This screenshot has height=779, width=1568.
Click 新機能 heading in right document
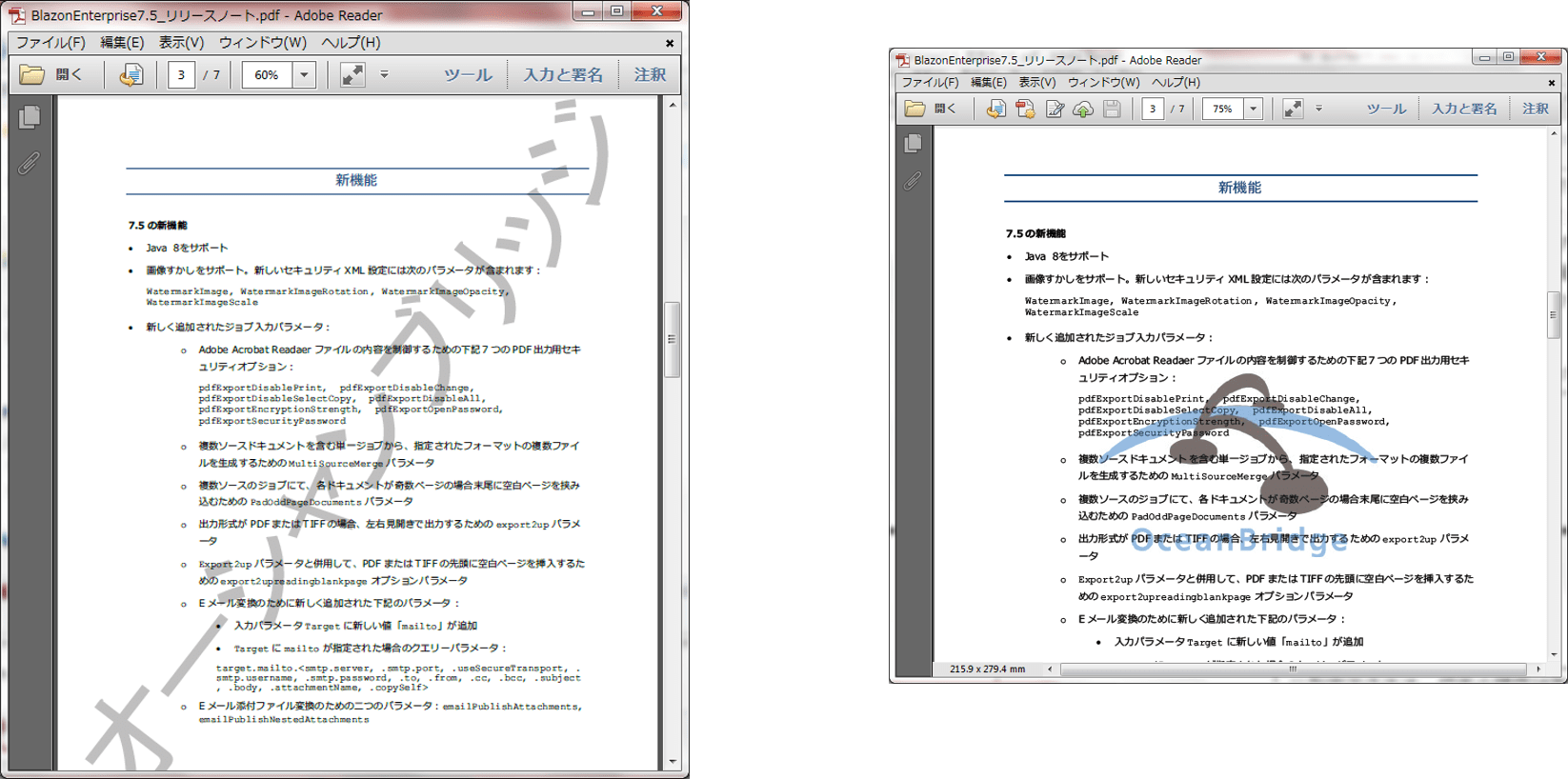point(1239,188)
